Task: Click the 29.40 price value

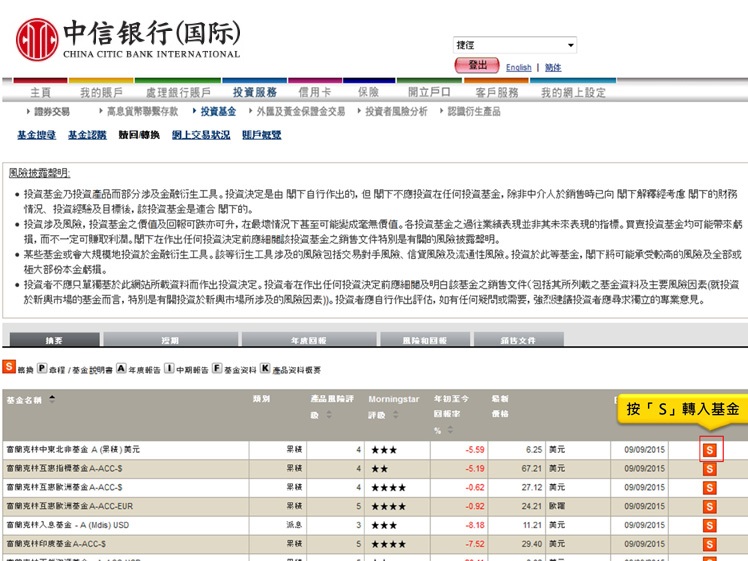Action: [x=531, y=544]
